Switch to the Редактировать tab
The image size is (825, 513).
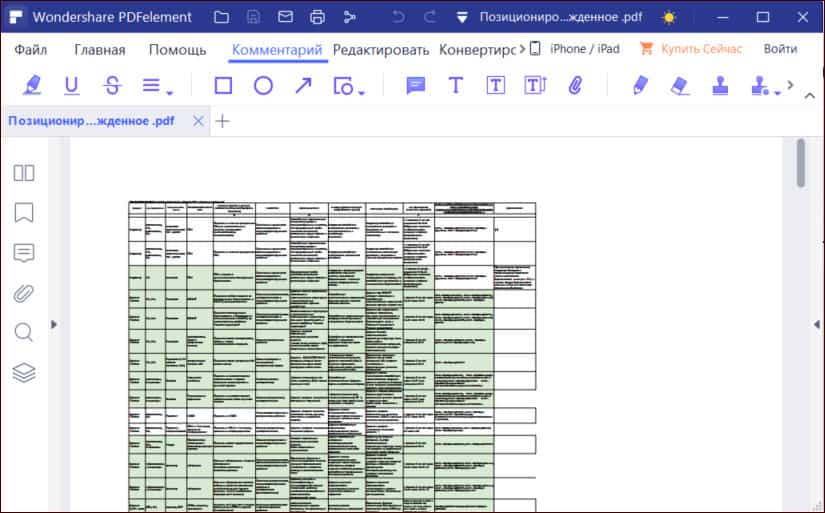(x=381, y=50)
